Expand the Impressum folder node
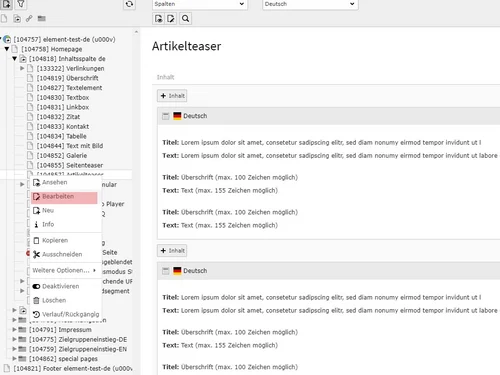The width and height of the screenshot is (500, 375). pos(14,330)
